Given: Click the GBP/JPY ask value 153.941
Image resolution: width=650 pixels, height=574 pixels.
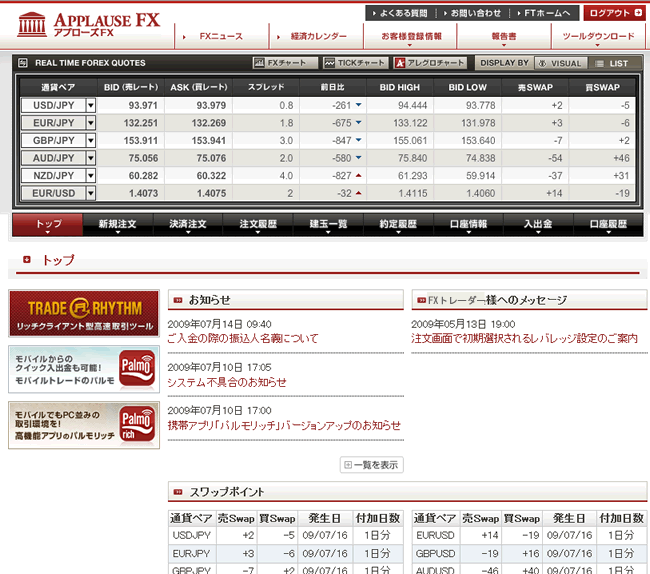Looking at the screenshot, I should coord(209,141).
